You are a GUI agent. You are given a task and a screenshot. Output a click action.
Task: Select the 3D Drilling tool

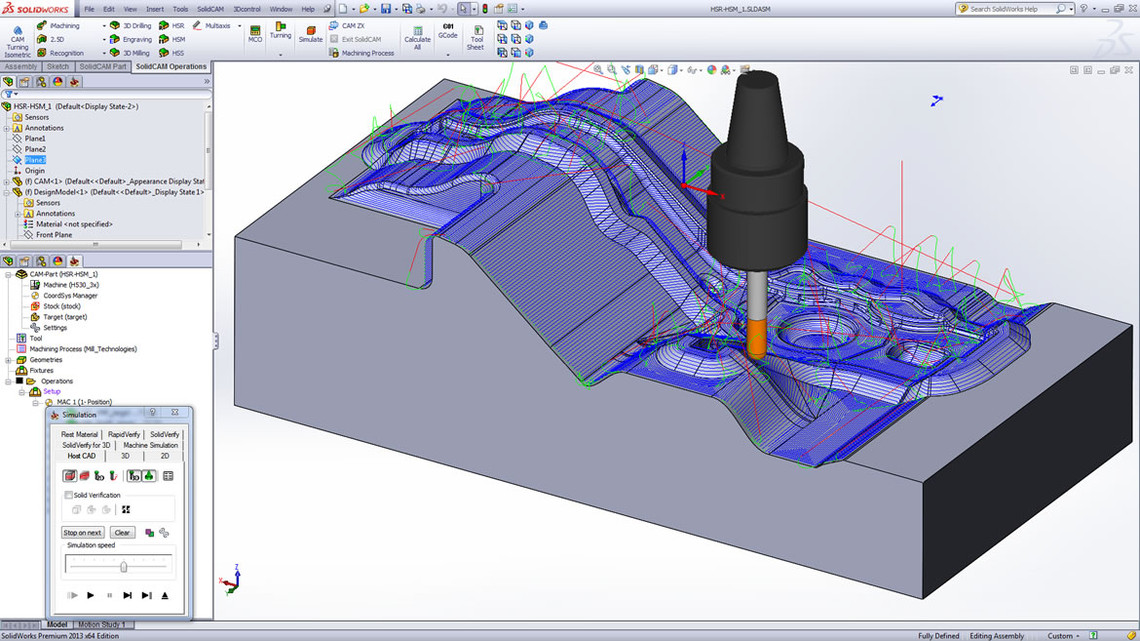click(x=115, y=25)
